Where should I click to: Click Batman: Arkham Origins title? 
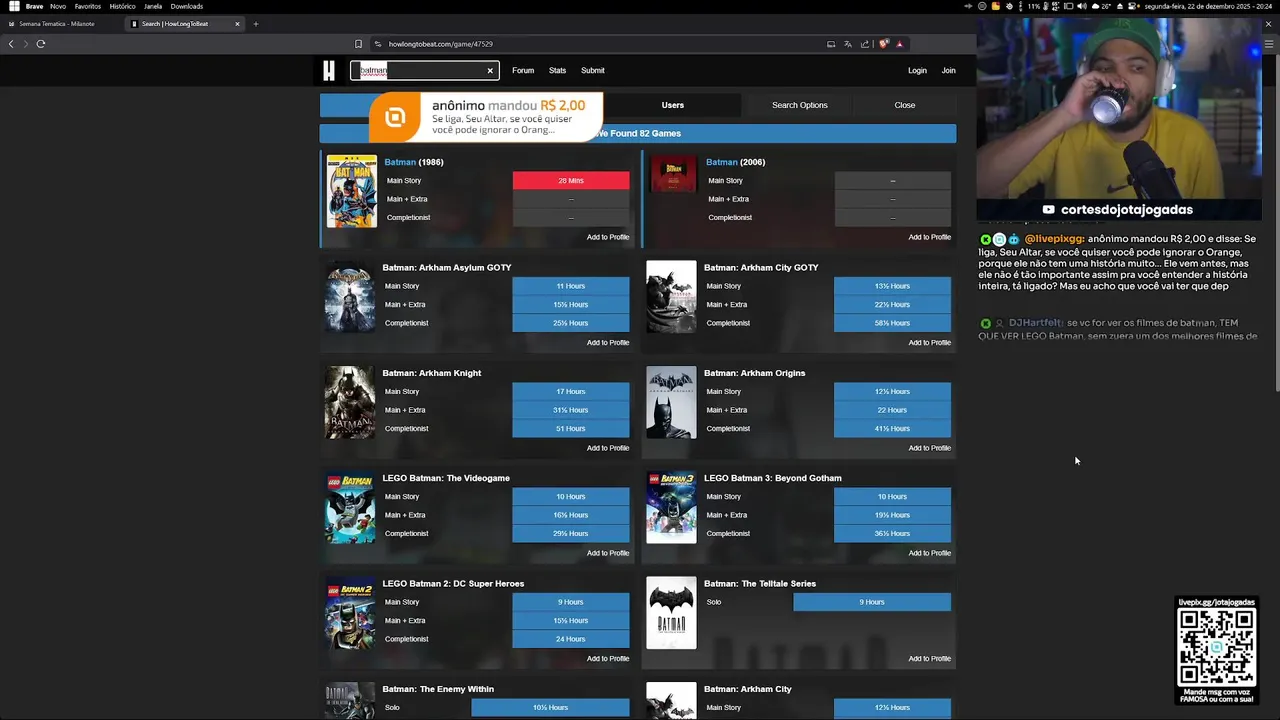point(754,373)
